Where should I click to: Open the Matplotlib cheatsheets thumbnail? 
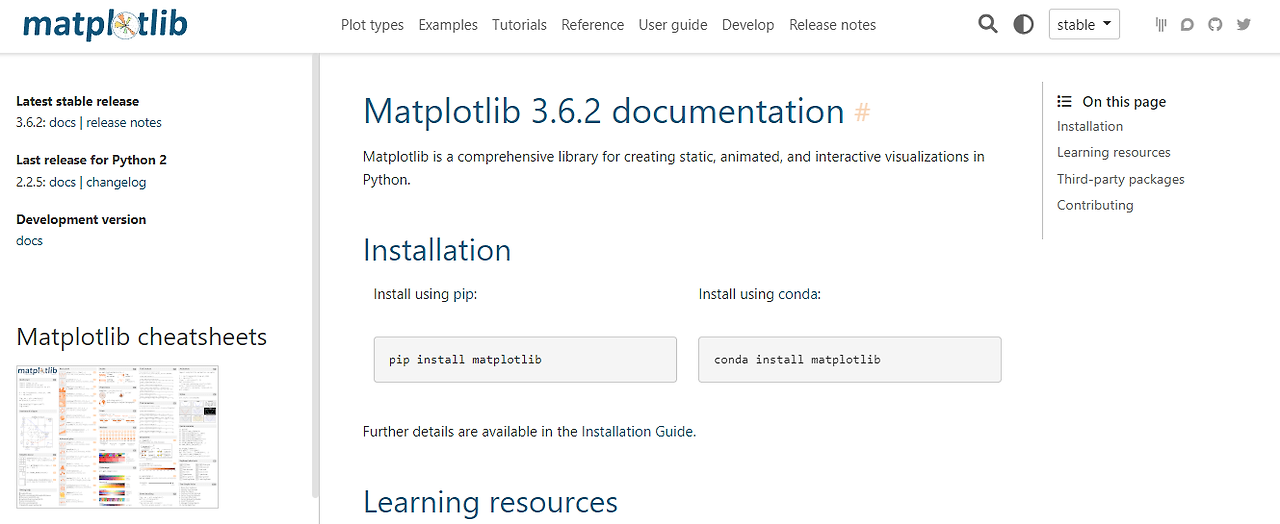tap(117, 436)
